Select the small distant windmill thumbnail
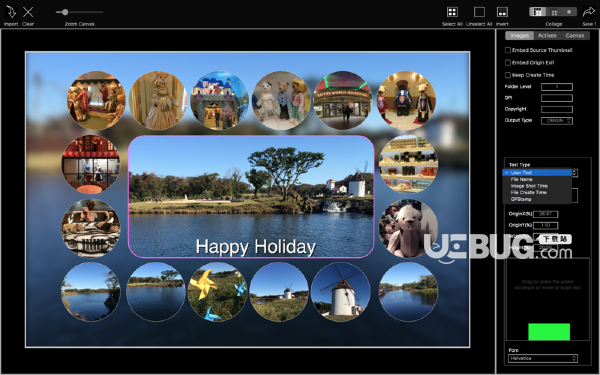 tap(279, 292)
